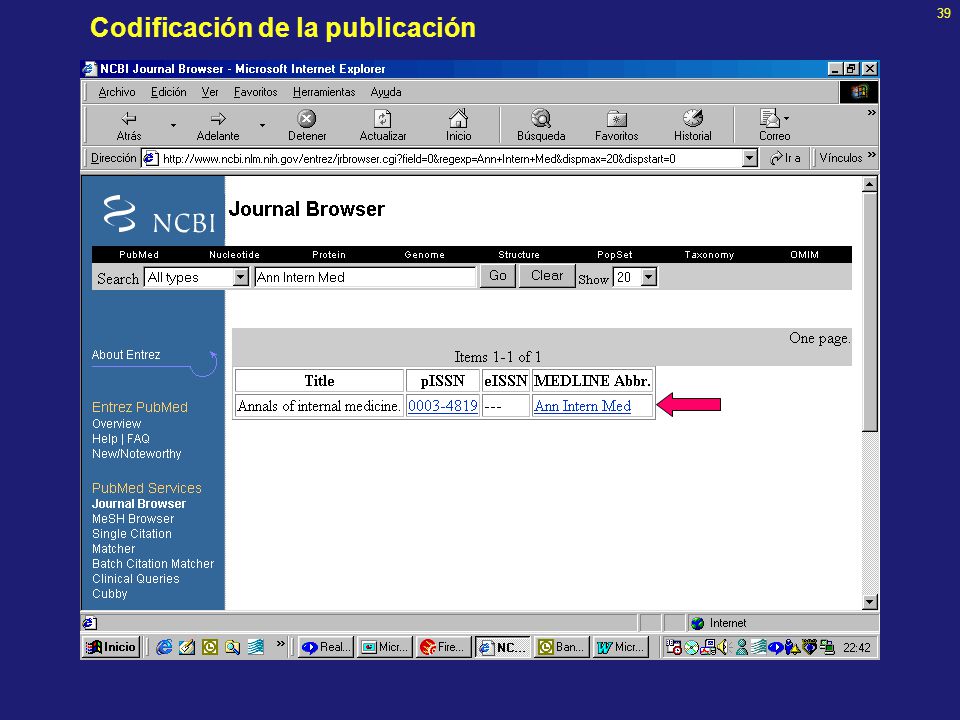Refresh the page with Actualizar
960x720 pixels.
coord(383,125)
